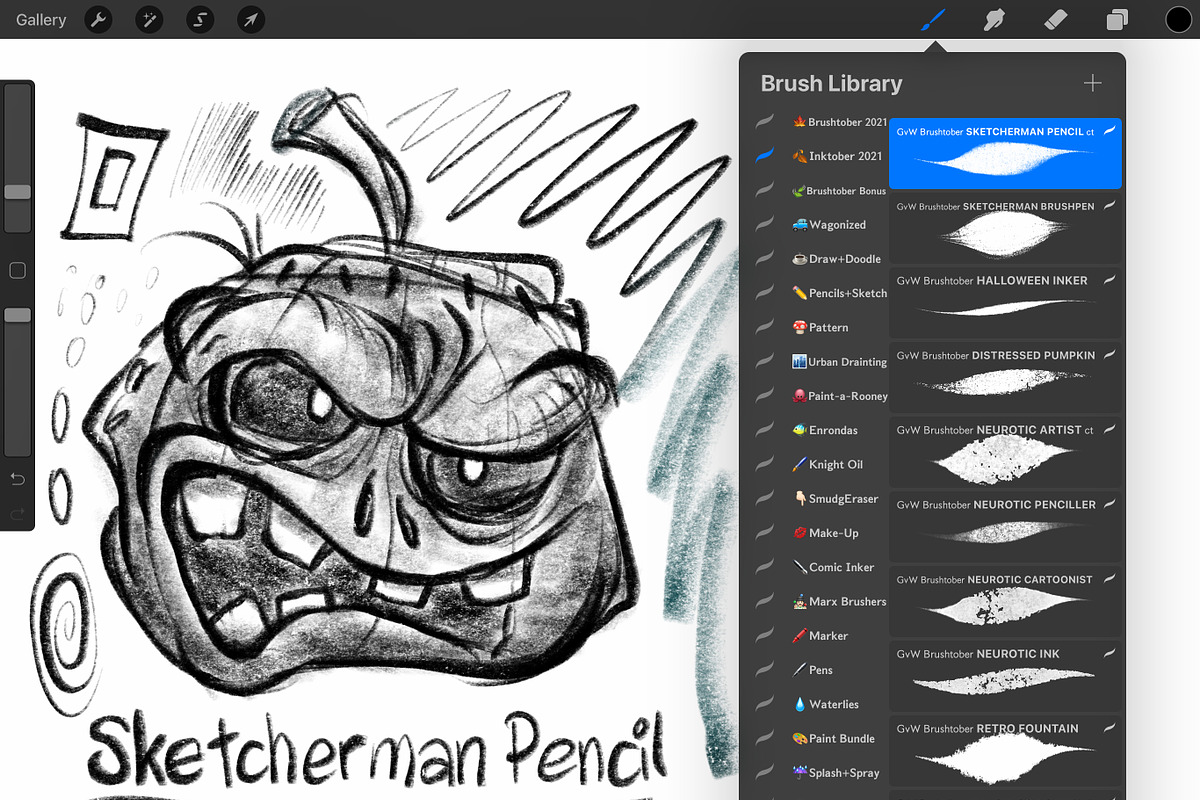Select the Selection tool (S icon)
The image size is (1200, 800).
click(x=200, y=19)
